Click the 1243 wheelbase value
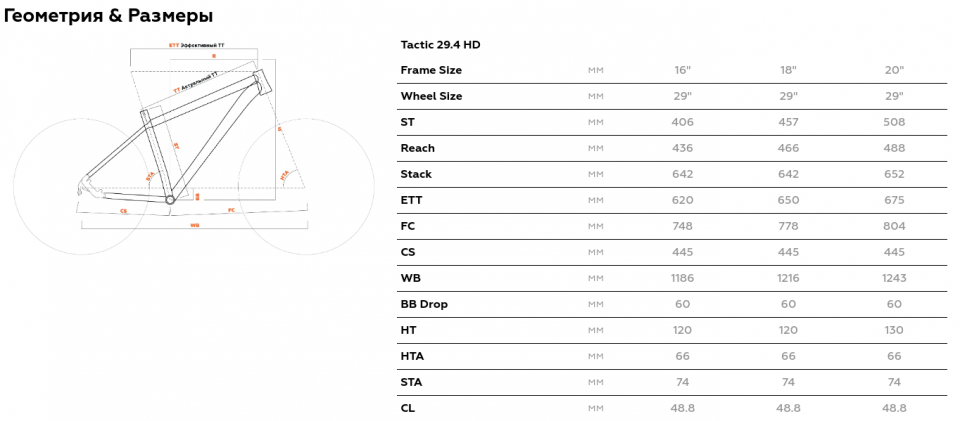The width and height of the screenshot is (960, 421). 894,278
